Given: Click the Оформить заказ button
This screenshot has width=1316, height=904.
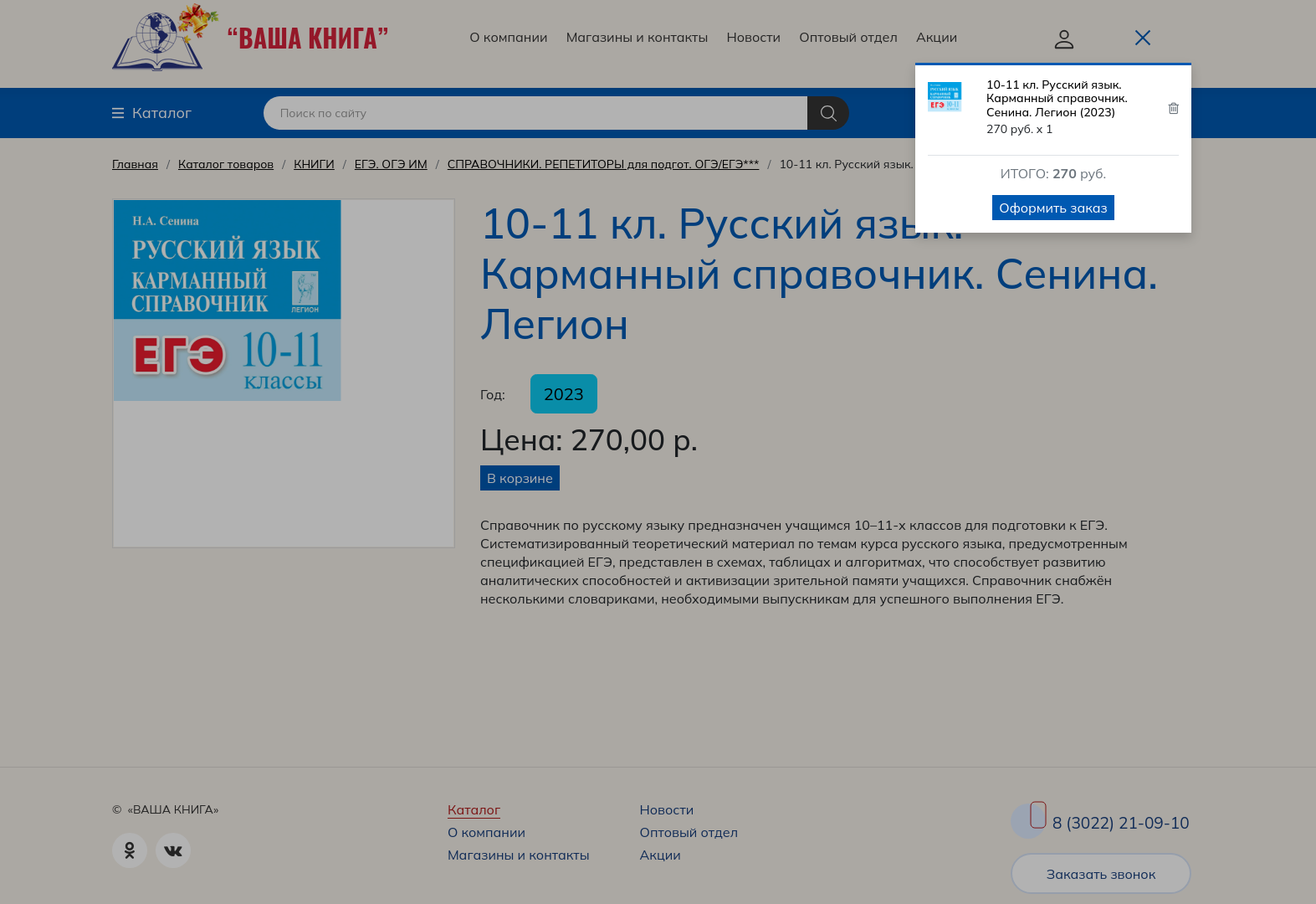Looking at the screenshot, I should [x=1052, y=208].
